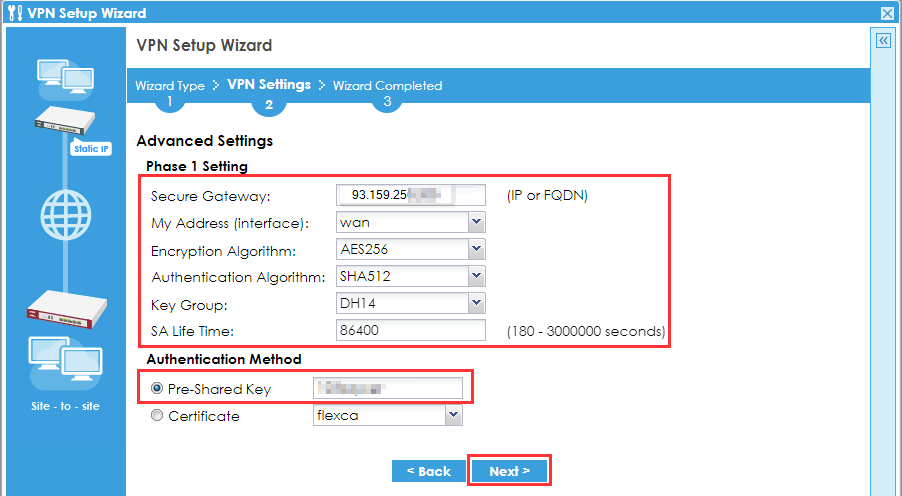Click the Secure Gateway input field
This screenshot has height=496, width=902.
pyautogui.click(x=411, y=195)
